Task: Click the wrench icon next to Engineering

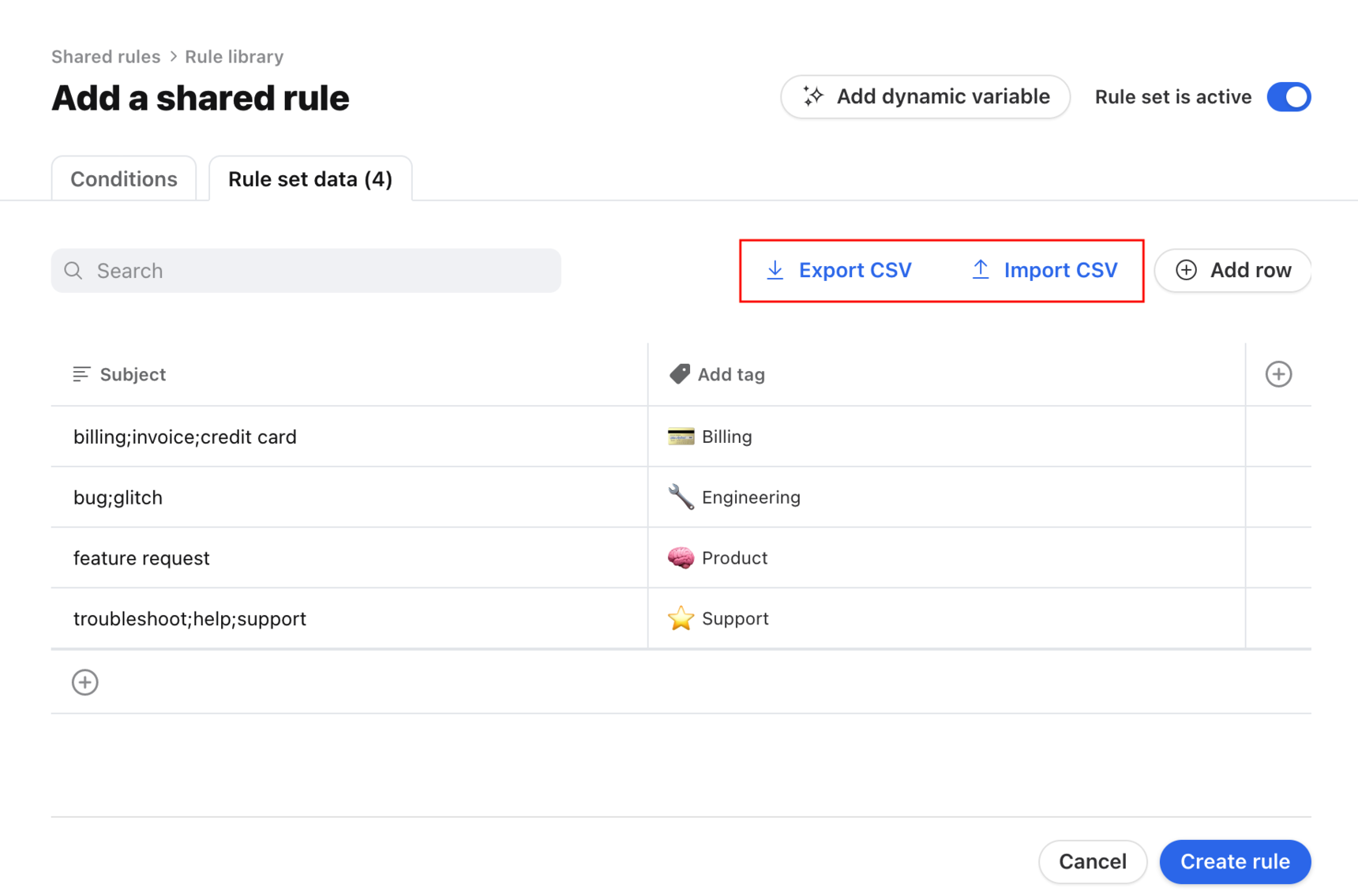Action: point(679,497)
